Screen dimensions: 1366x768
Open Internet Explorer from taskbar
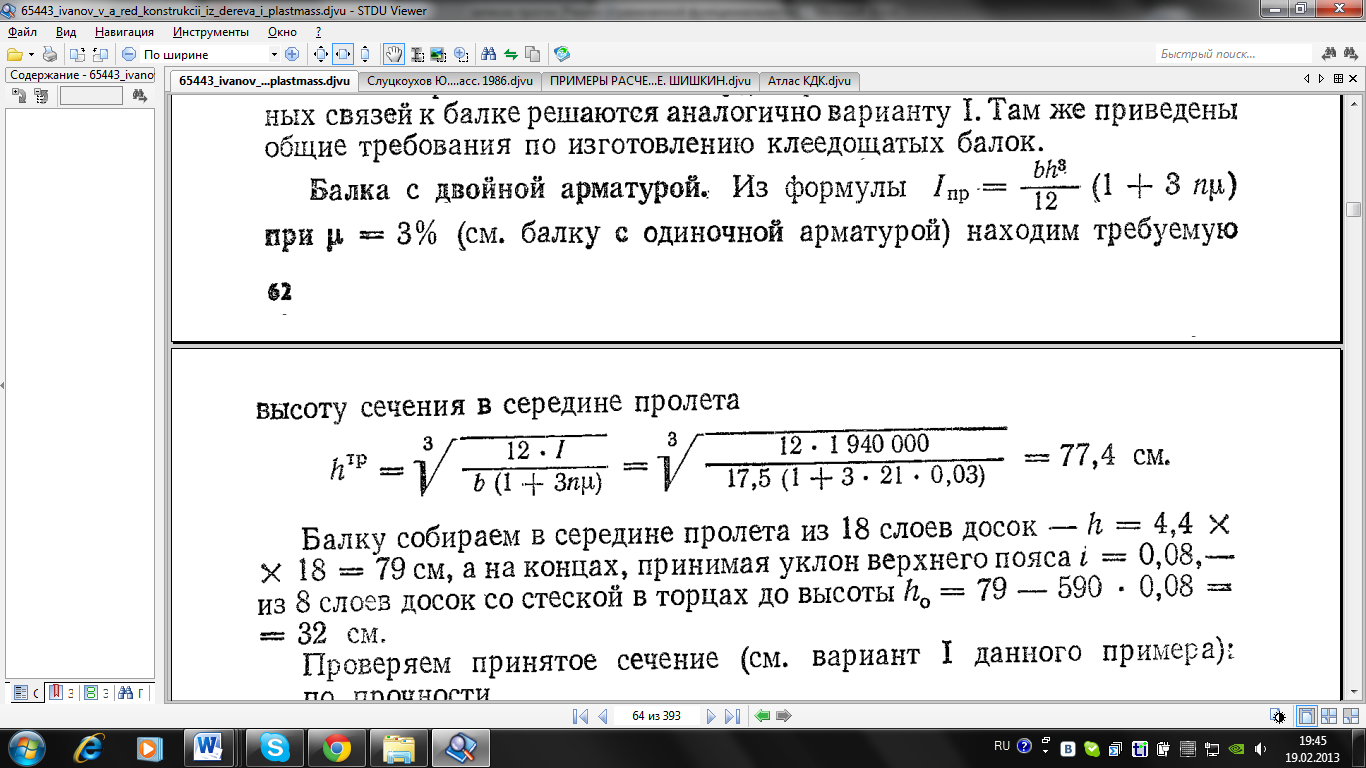click(x=90, y=747)
